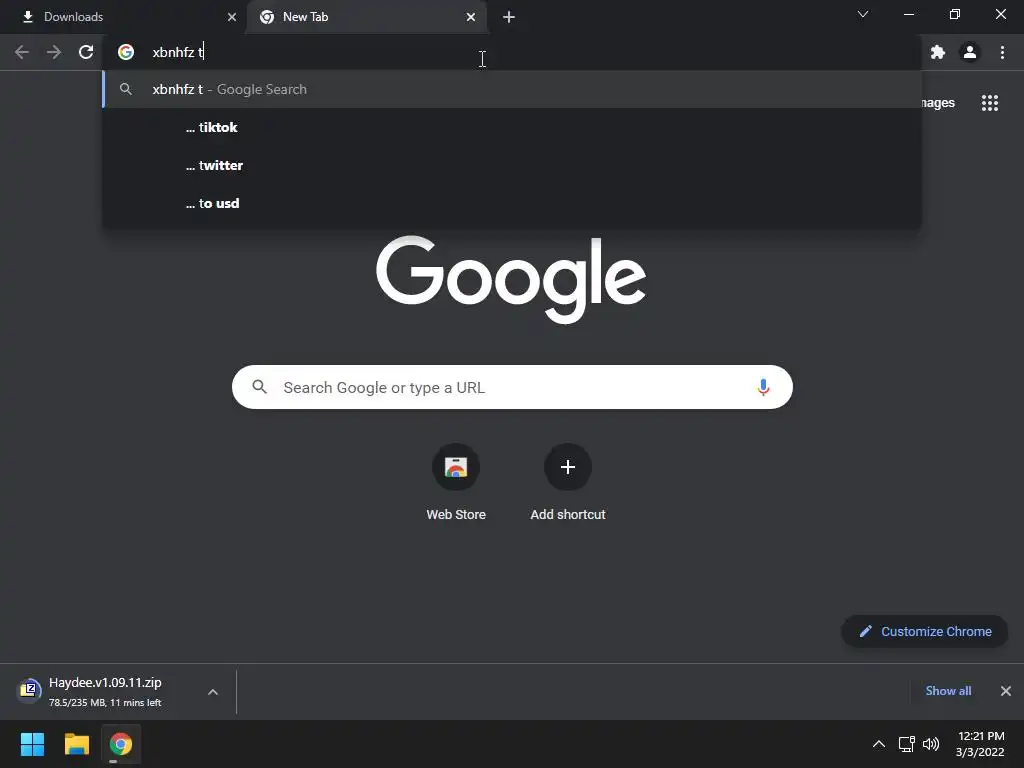Screen dimensions: 1024x768
Task: Close the New Tab tab
Action: (x=471, y=17)
